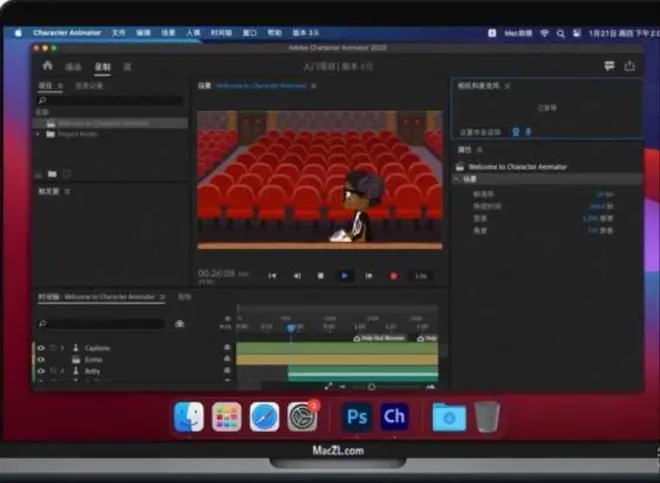Click the Home icon in the workspace bar
Viewport: 660px width, 483px height.
point(47,66)
